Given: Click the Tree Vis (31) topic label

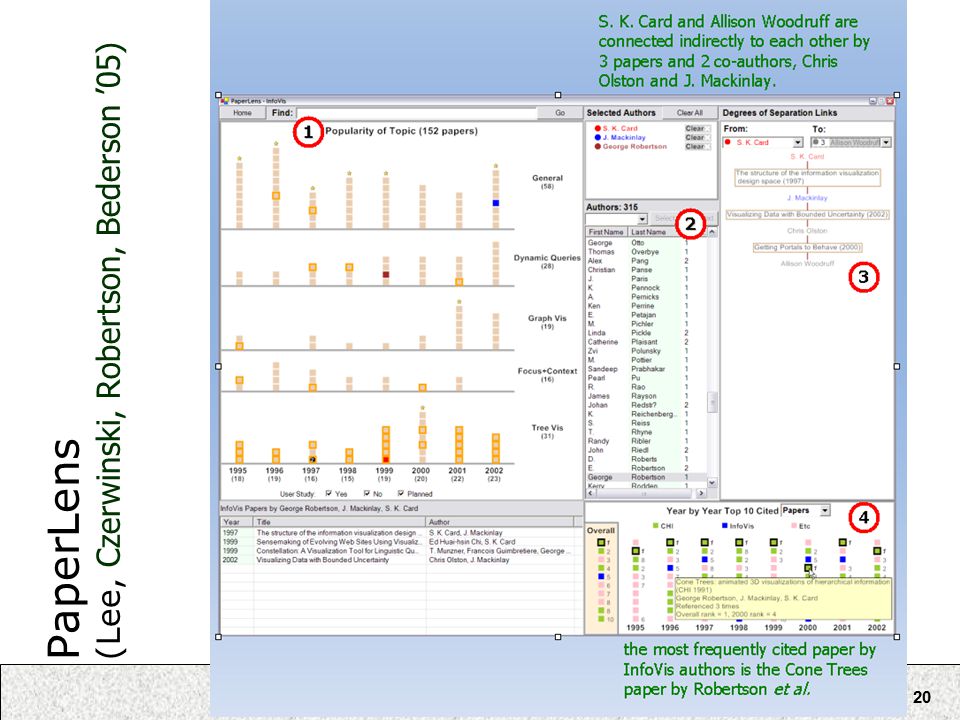Looking at the screenshot, I should coord(547,432).
